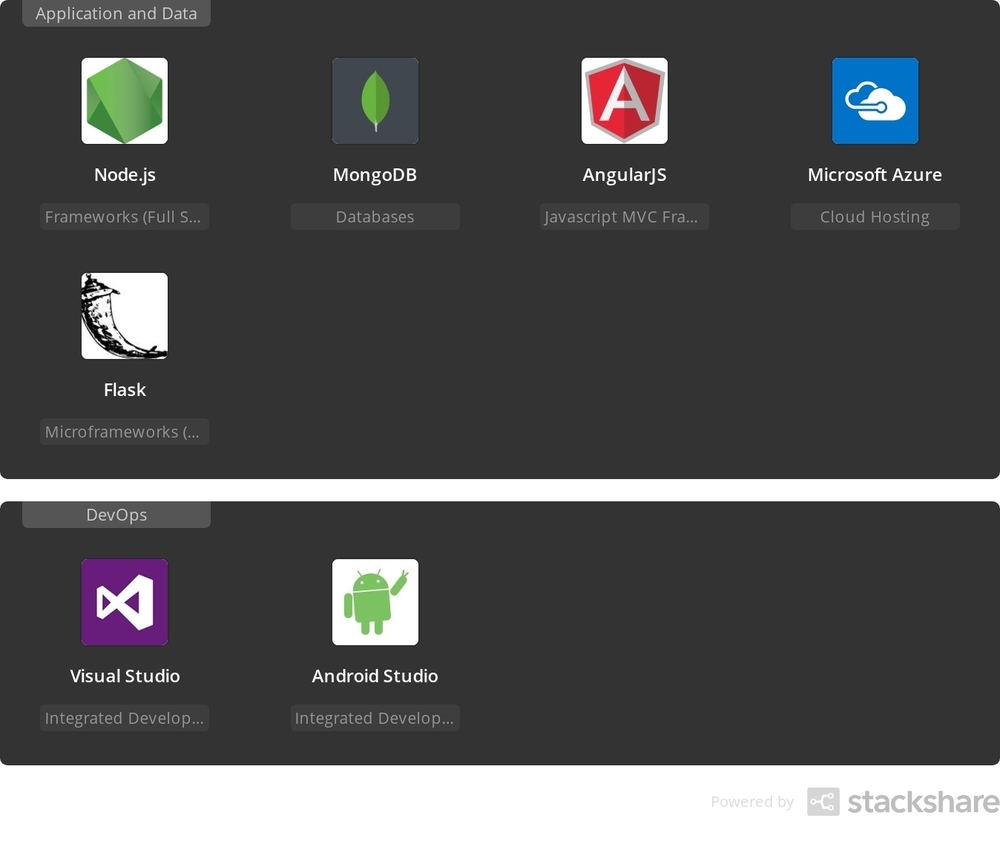
Task: Open the AngularJS shield logo
Action: 624,100
